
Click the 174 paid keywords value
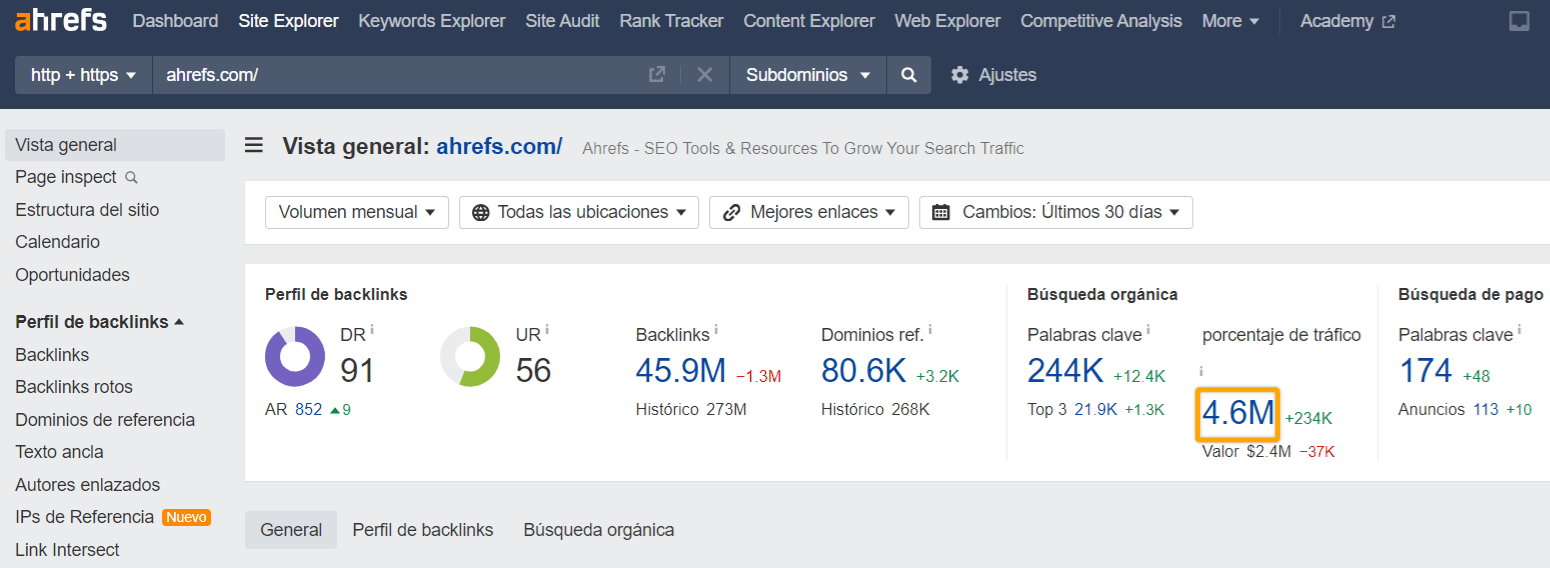click(1425, 371)
